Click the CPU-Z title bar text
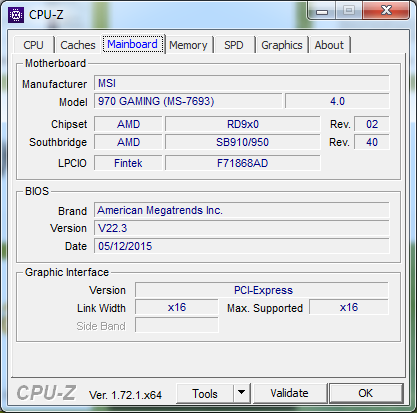This screenshot has height=413, width=417. pos(46,15)
